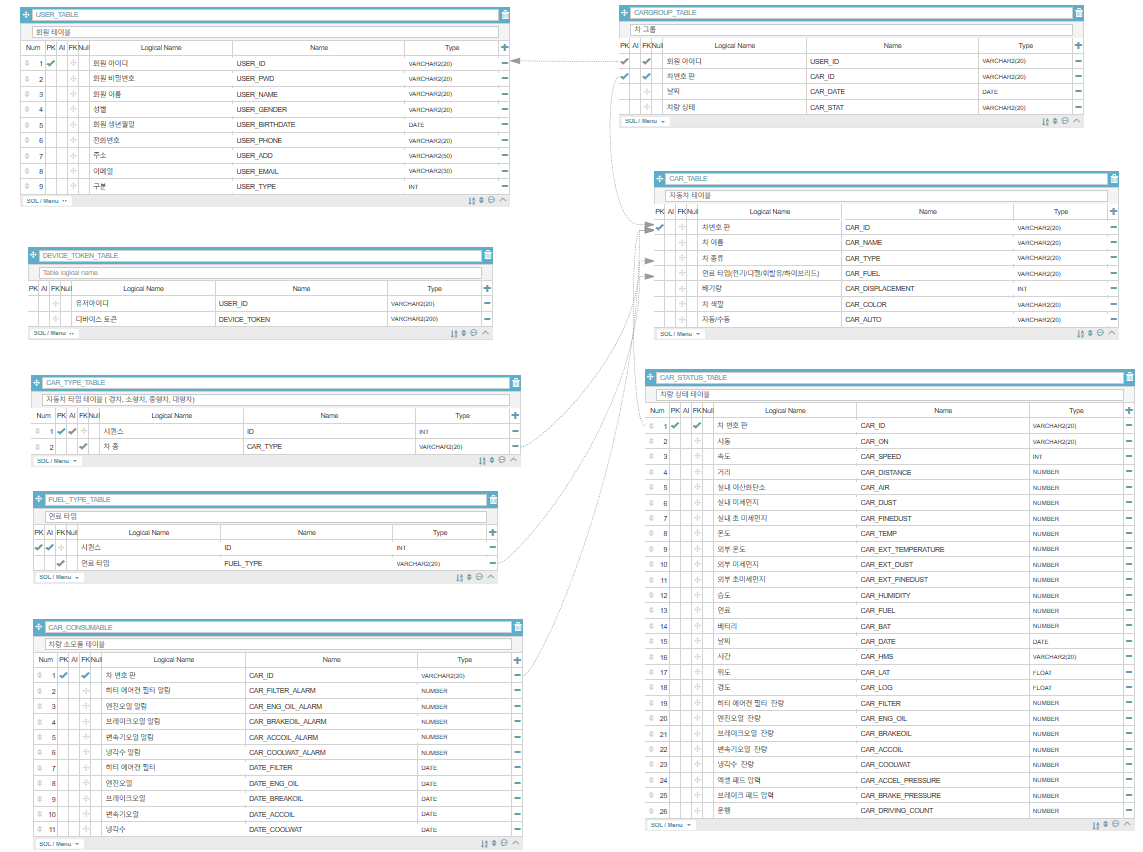Click the CAR_FUEL type cell in CAR_TABLE
Viewport: 1143px width, 852px height.
pos(1061,274)
